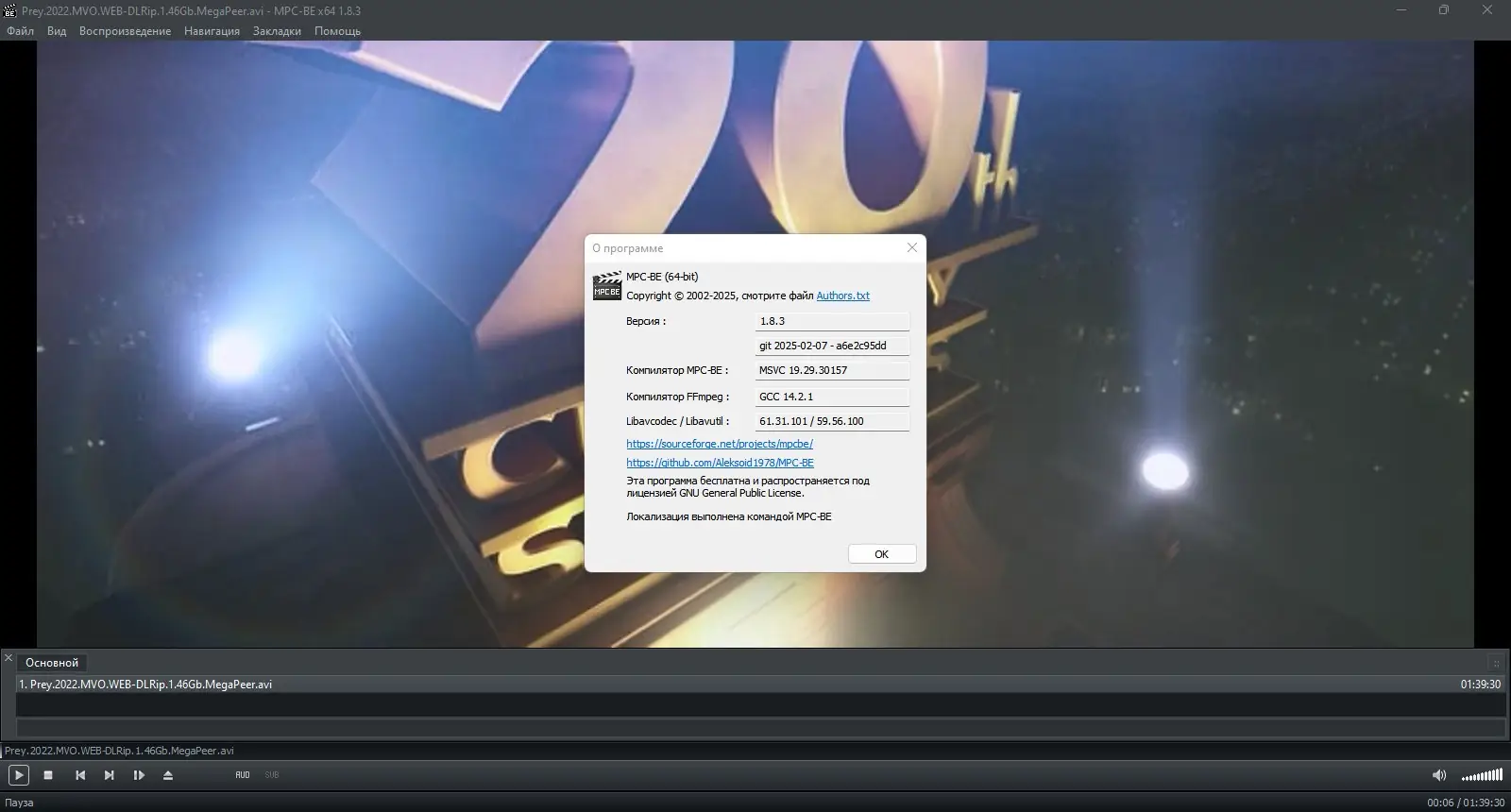Click the MPC-BE (64-bit) heading text
This screenshot has height=812, width=1511.
(x=662, y=277)
